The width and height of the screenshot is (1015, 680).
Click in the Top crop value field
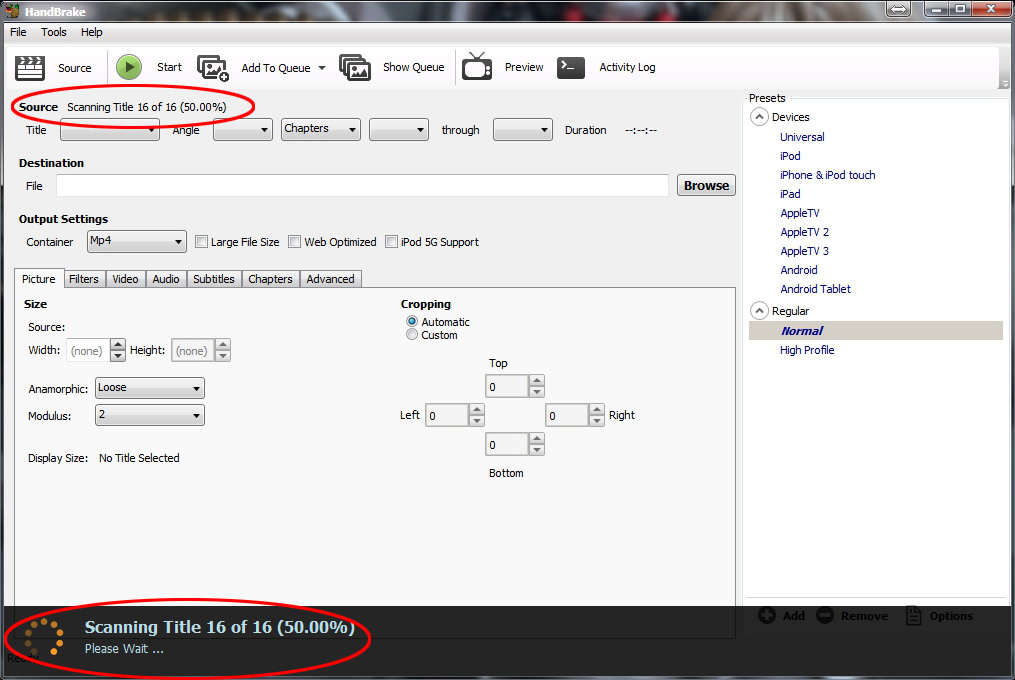click(x=507, y=387)
